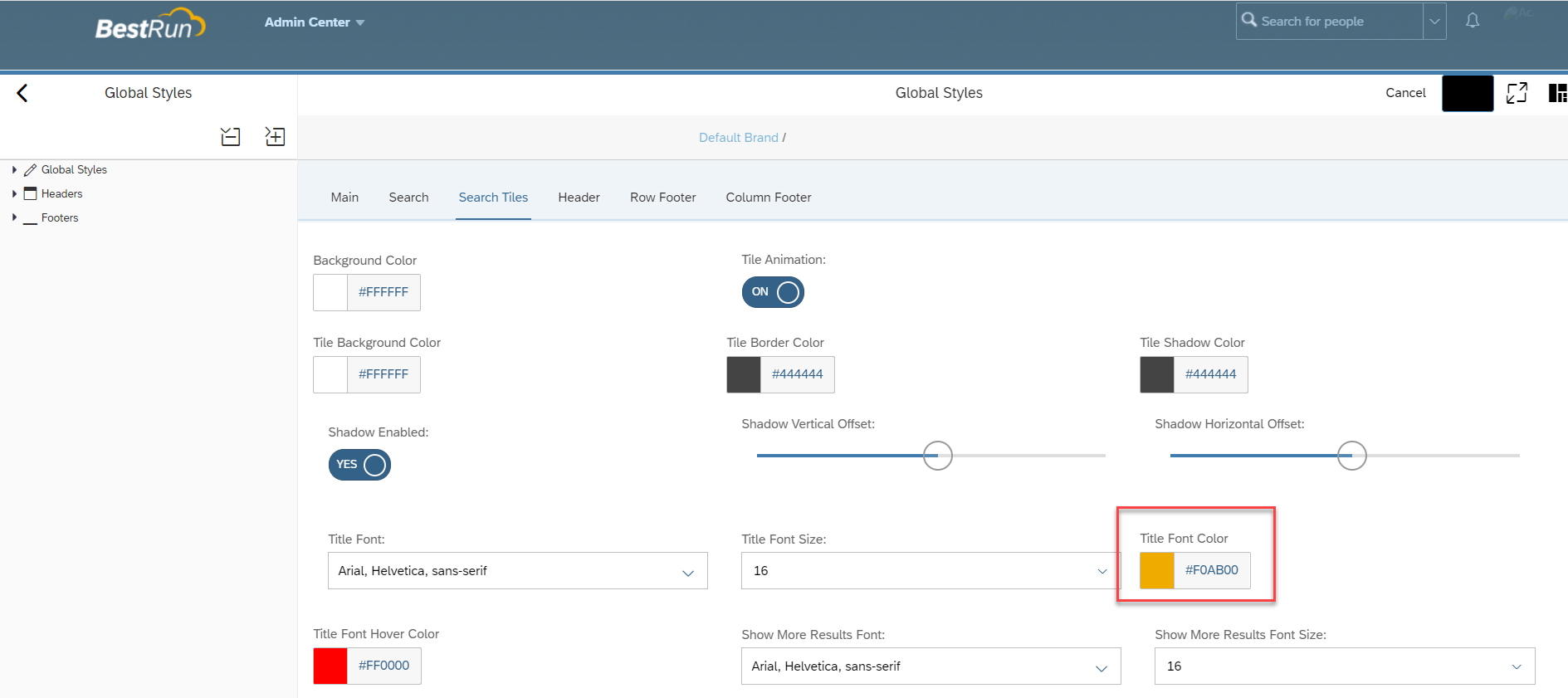Open the Column Footer tab
Screen dimensions: 1568x698
click(769, 198)
